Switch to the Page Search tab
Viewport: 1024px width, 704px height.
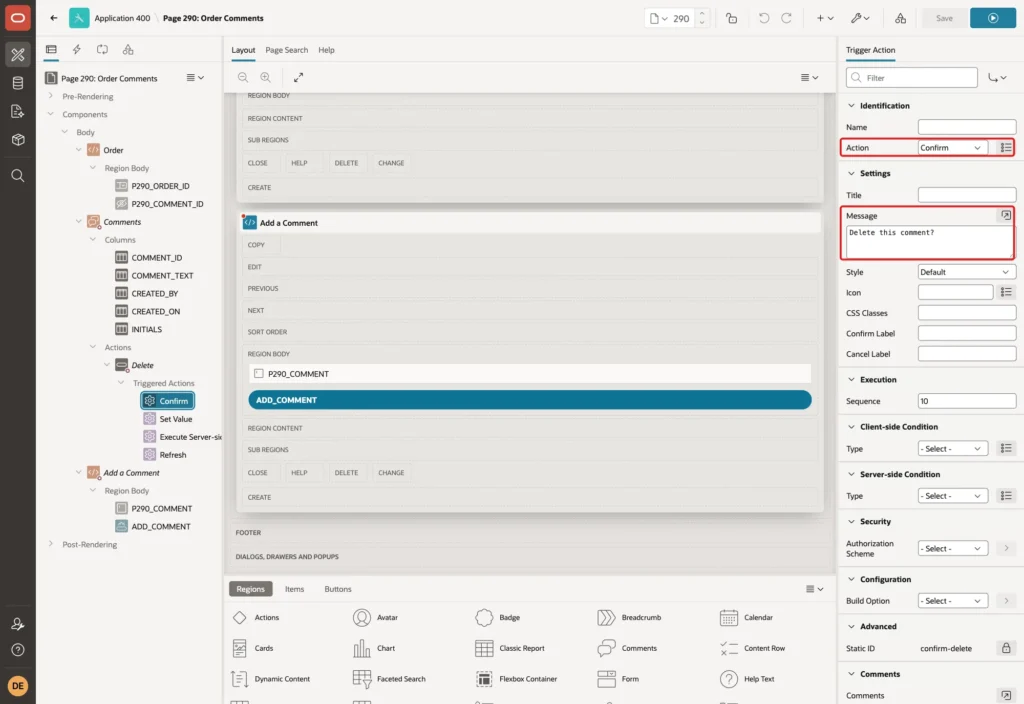(286, 50)
